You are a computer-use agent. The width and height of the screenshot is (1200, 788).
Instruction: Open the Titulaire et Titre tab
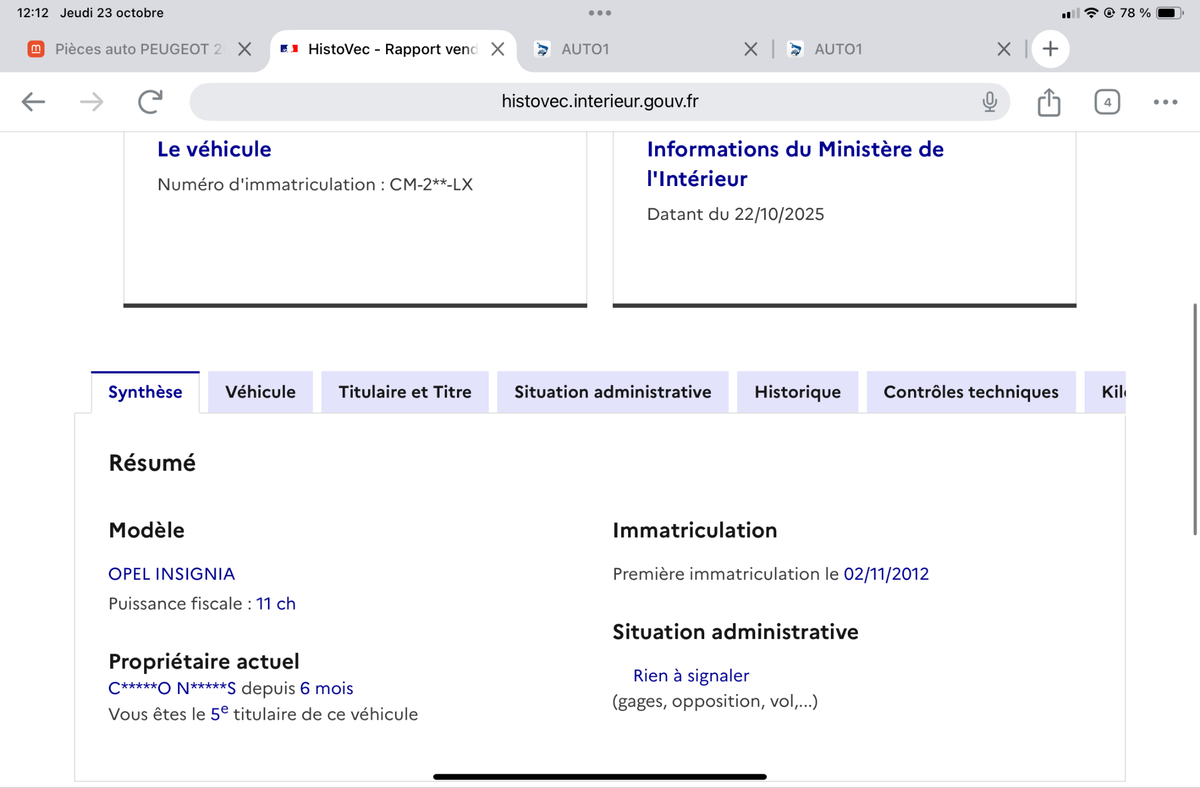(x=404, y=392)
